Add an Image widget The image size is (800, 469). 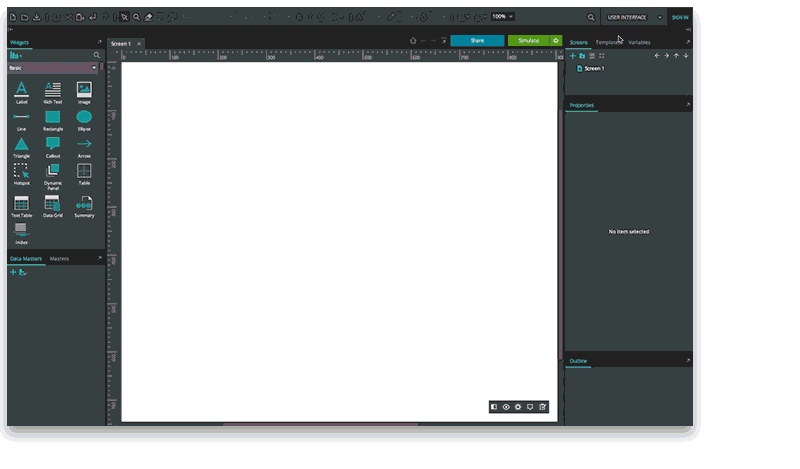[x=84, y=92]
